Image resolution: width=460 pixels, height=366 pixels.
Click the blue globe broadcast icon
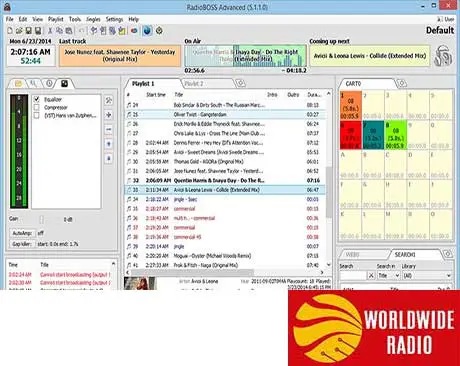[147, 31]
